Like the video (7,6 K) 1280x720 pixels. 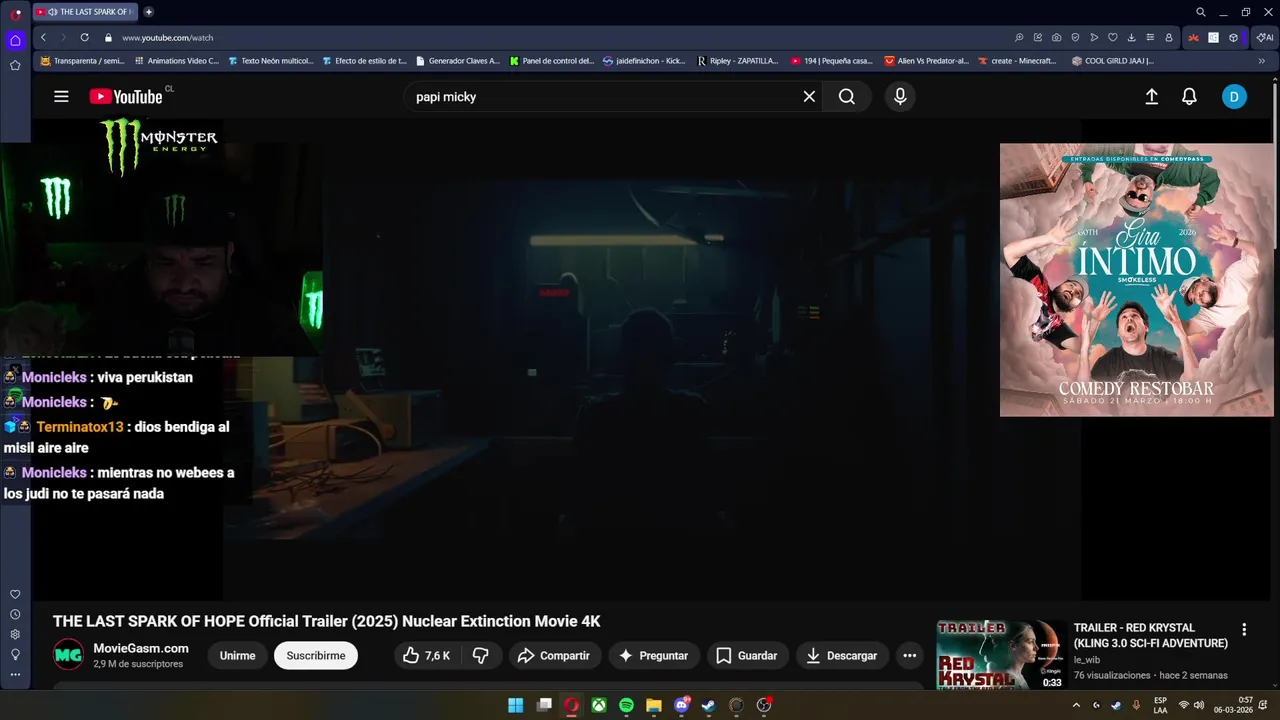427,656
